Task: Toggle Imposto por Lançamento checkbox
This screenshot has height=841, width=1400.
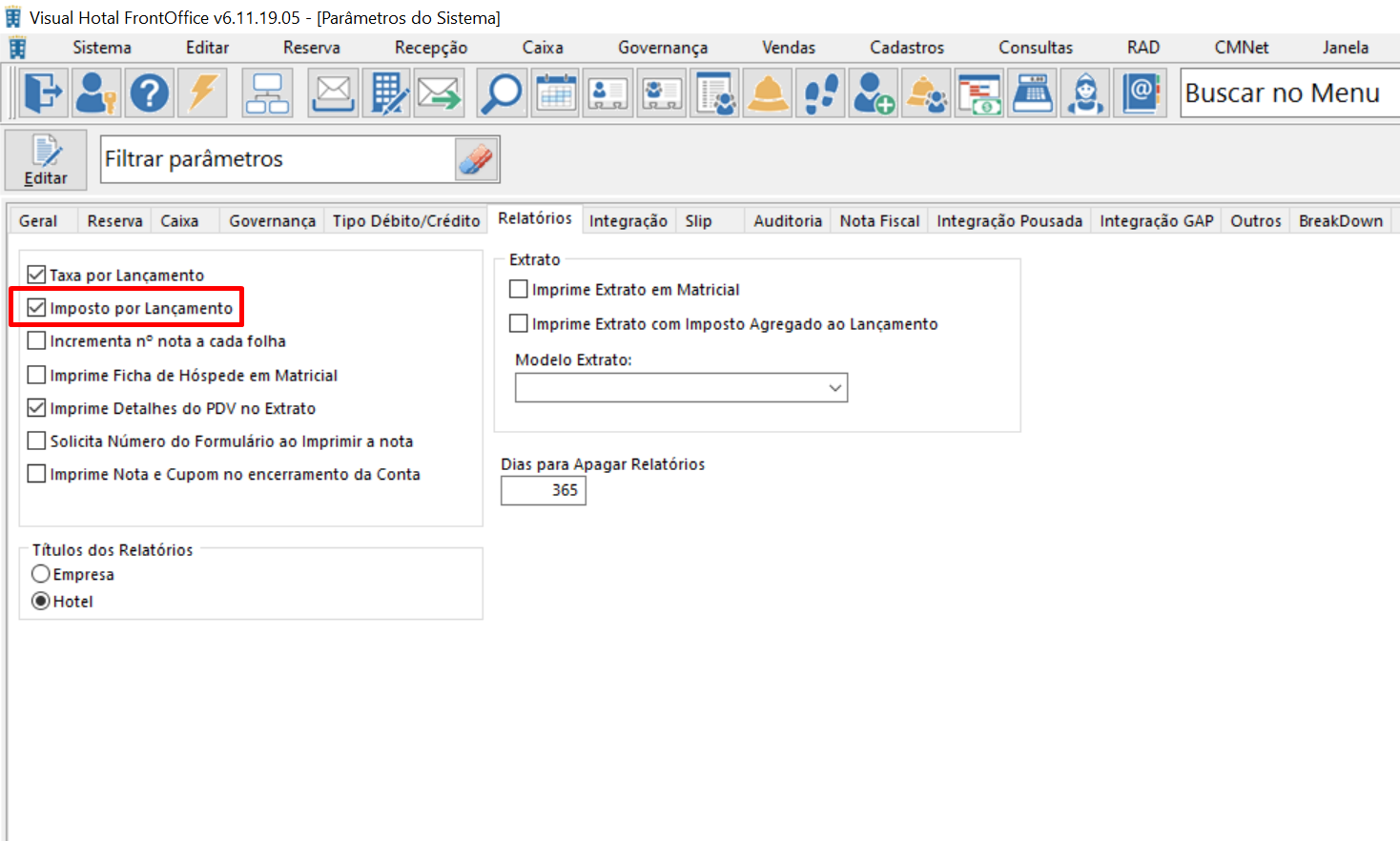Action: 37,308
